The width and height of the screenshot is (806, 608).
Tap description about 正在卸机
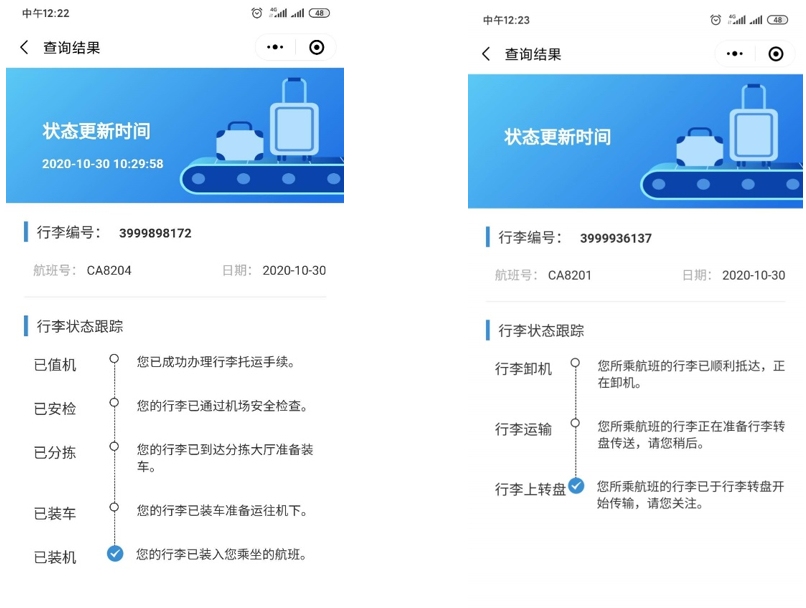tap(691, 374)
